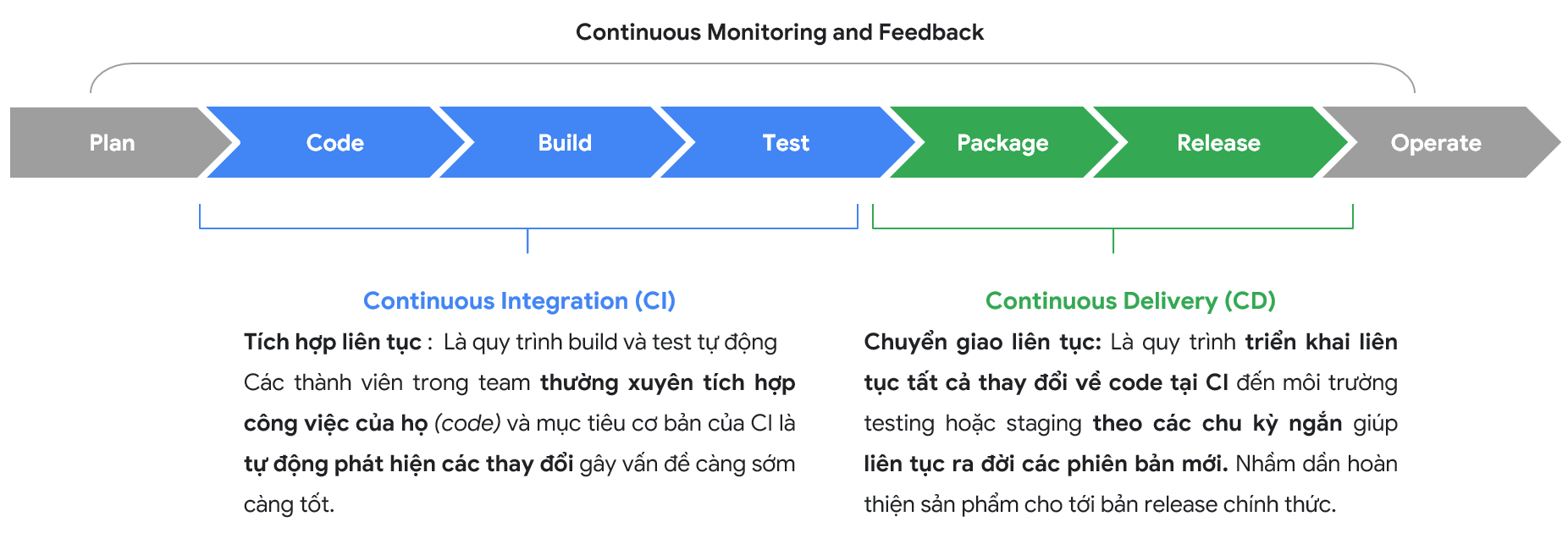Select the blue Code stage arrow
This screenshot has height=533, width=1568.
pyautogui.click(x=334, y=142)
